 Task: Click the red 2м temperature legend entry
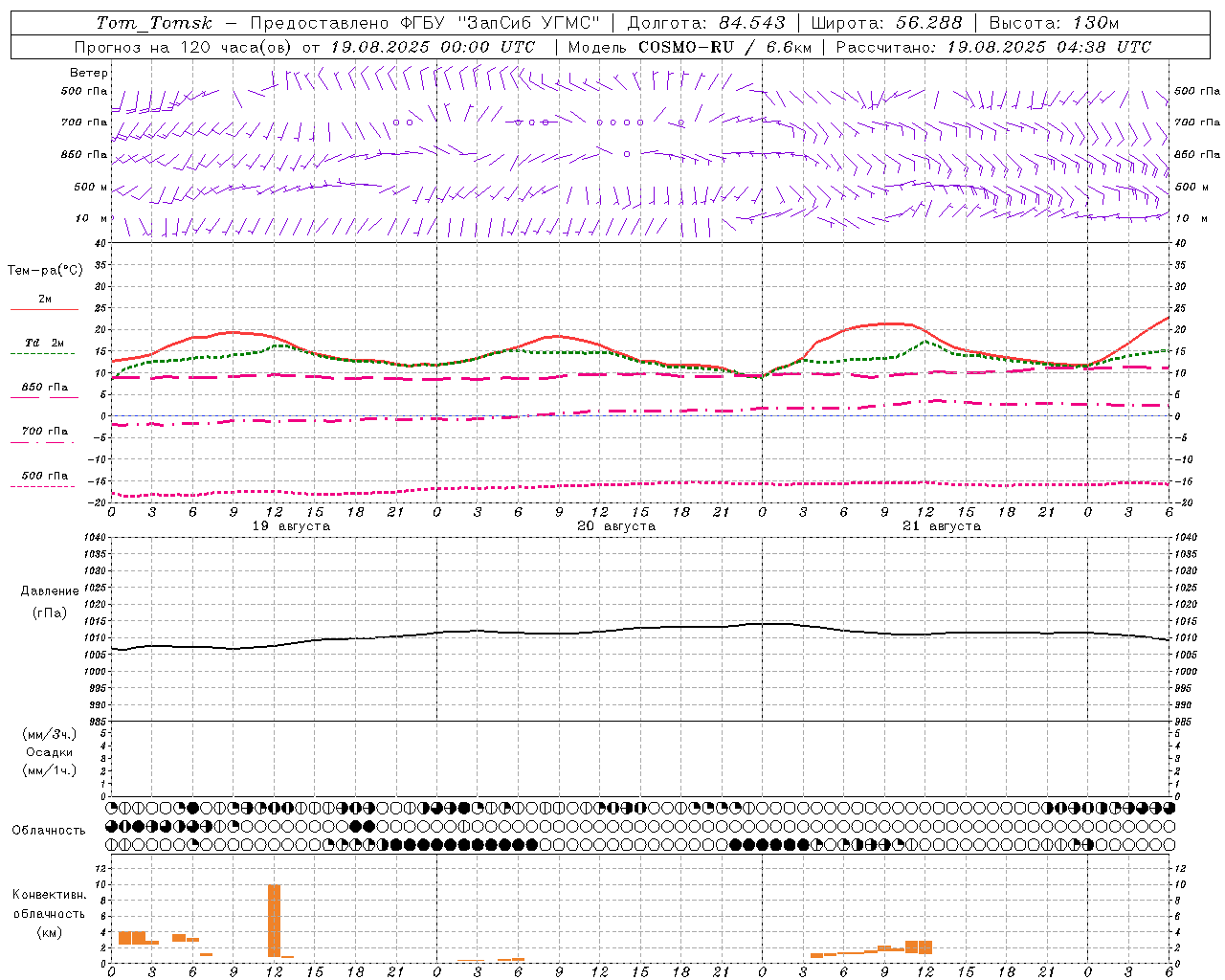tap(44, 302)
